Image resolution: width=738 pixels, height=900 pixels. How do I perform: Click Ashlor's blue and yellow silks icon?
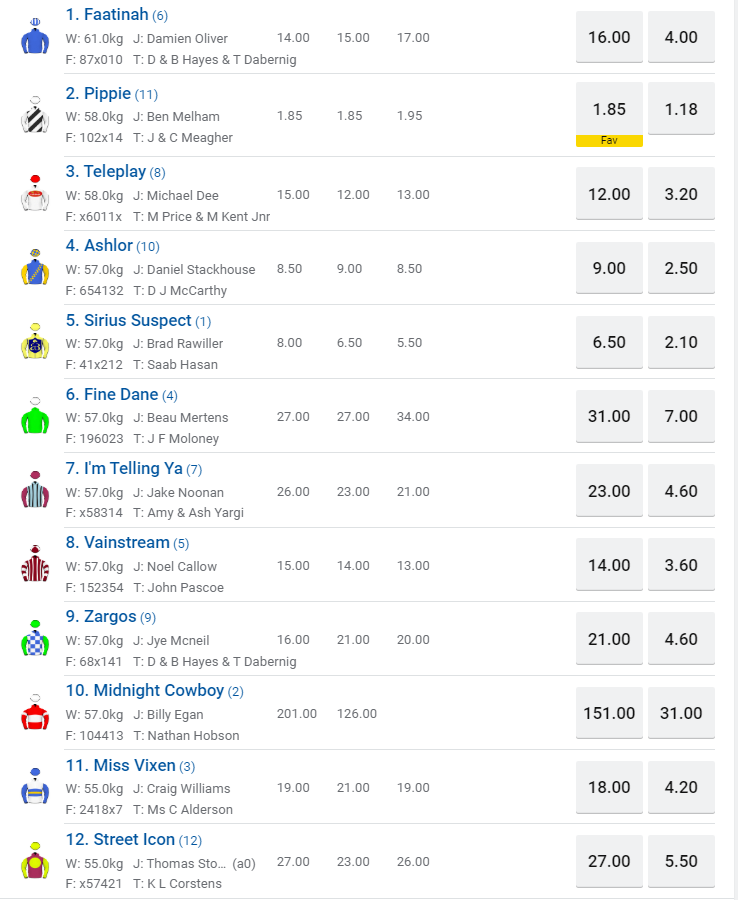point(35,268)
